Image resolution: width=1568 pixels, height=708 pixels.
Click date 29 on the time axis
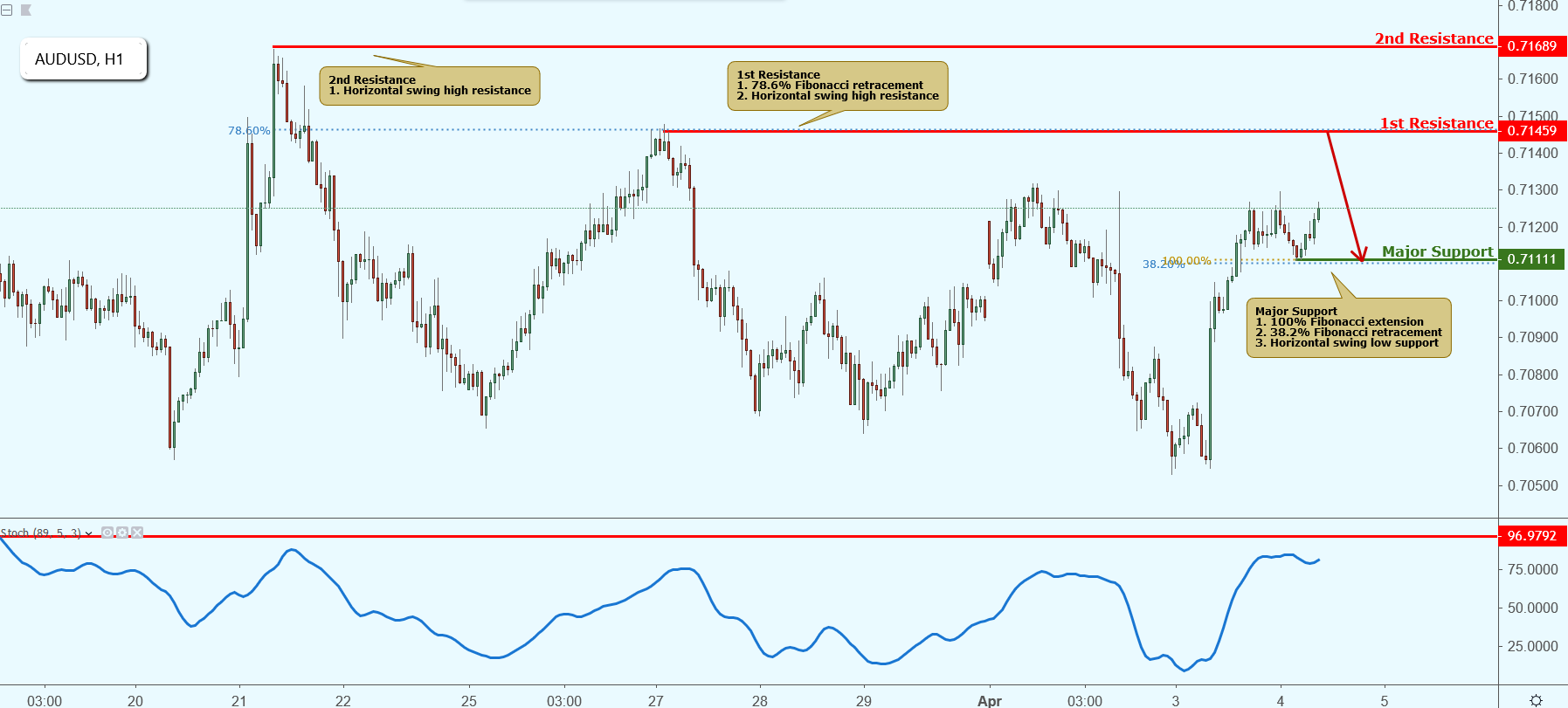tap(864, 701)
